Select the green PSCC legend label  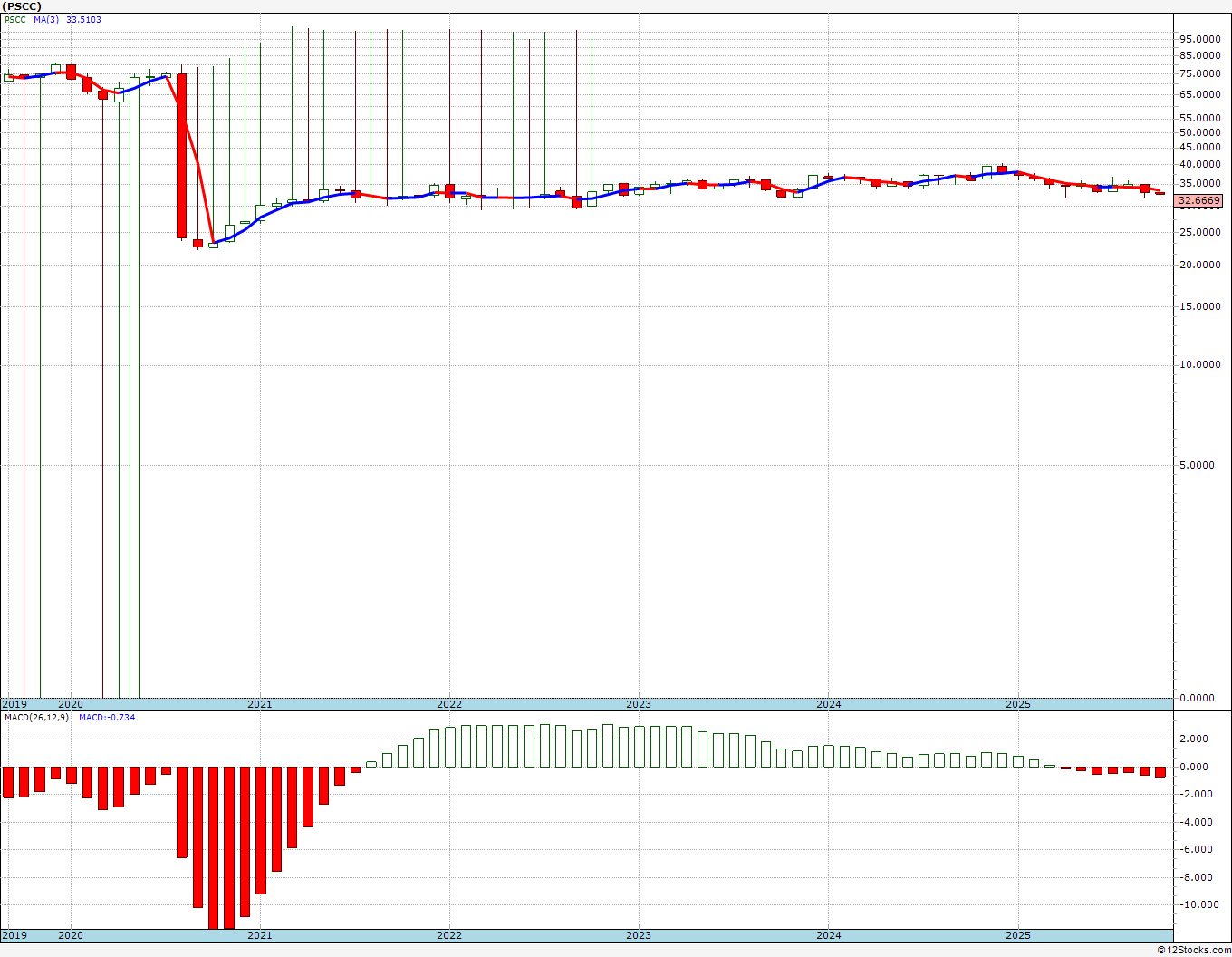click(15, 19)
